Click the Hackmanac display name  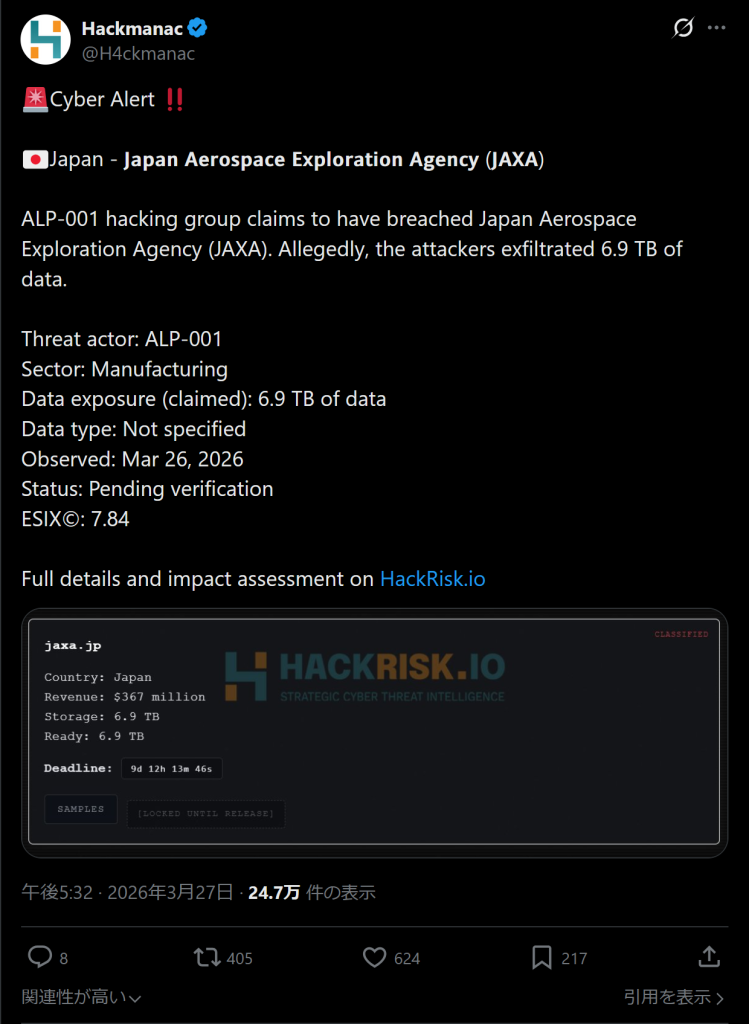click(x=132, y=28)
